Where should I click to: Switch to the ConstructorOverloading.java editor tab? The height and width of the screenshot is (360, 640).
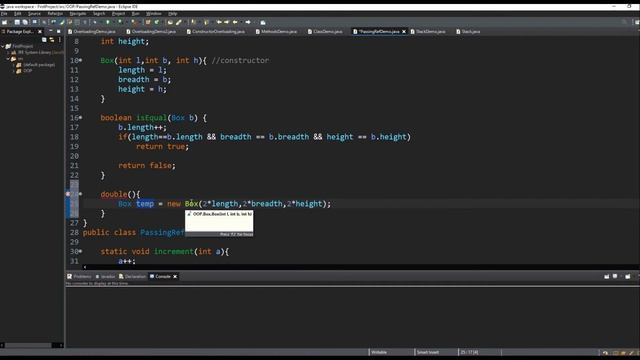coord(216,31)
